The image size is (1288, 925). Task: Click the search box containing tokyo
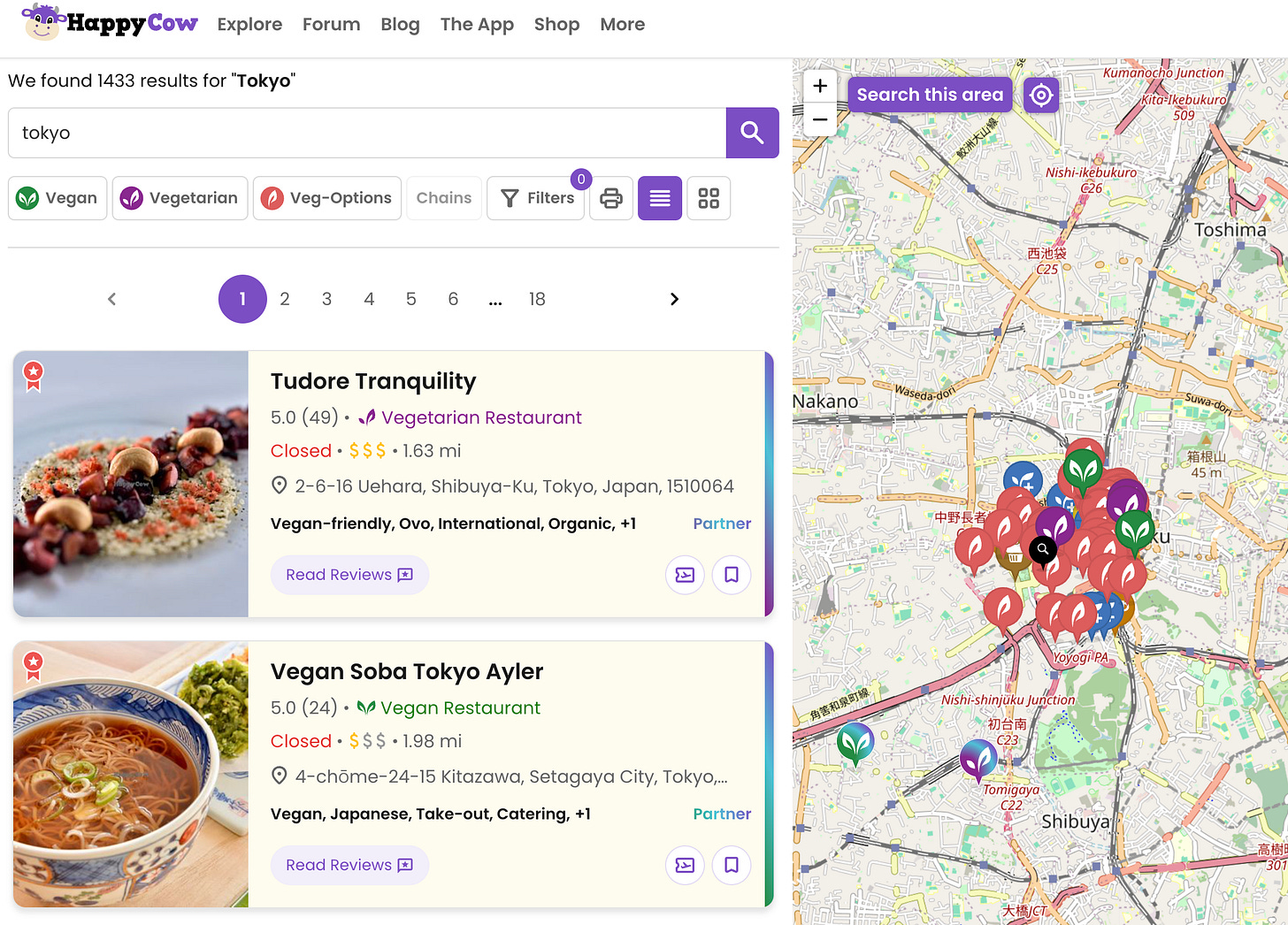click(x=367, y=133)
